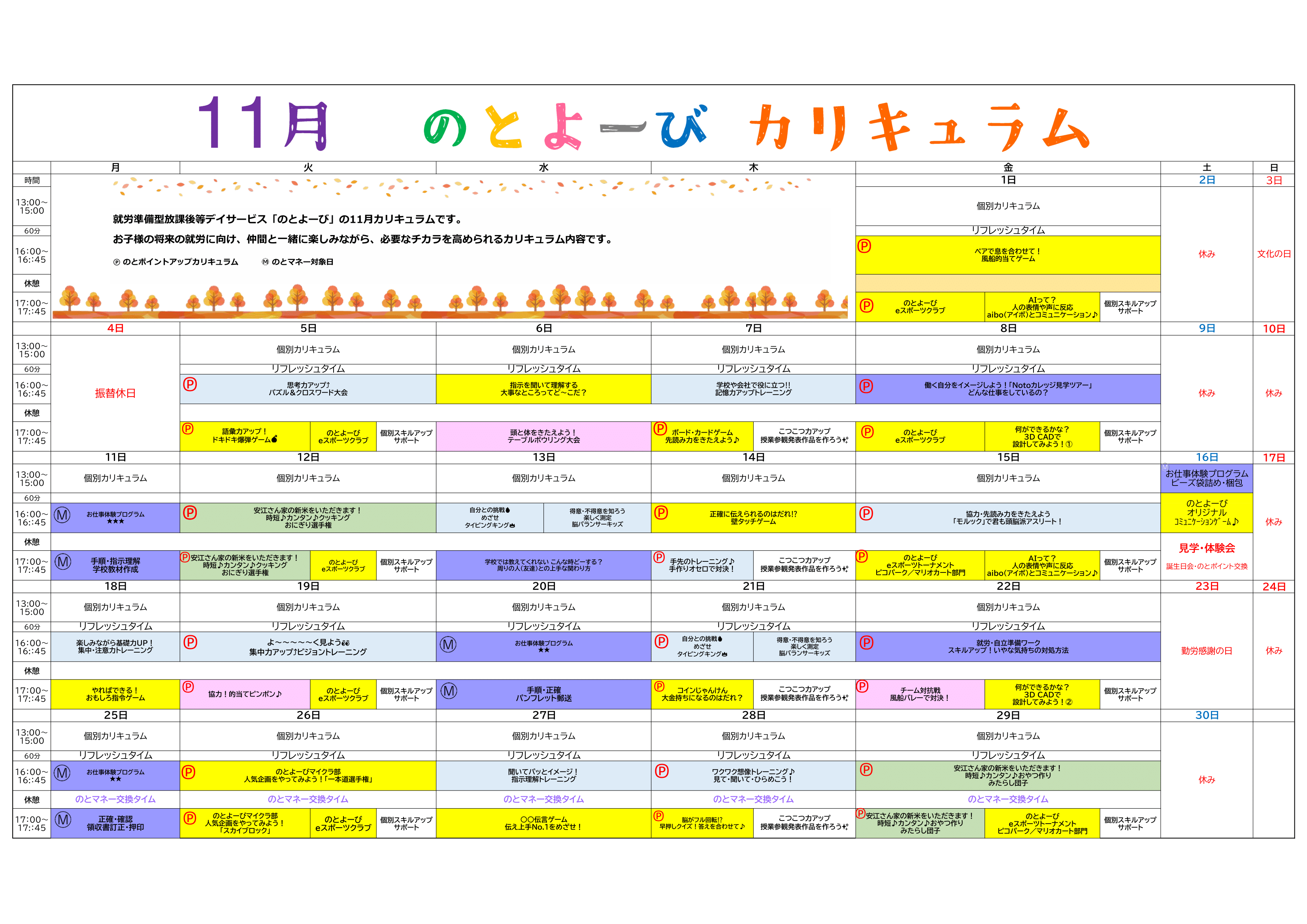1307x924 pixels.
Task: Select the 振替休日 cell
Action: click(115, 394)
